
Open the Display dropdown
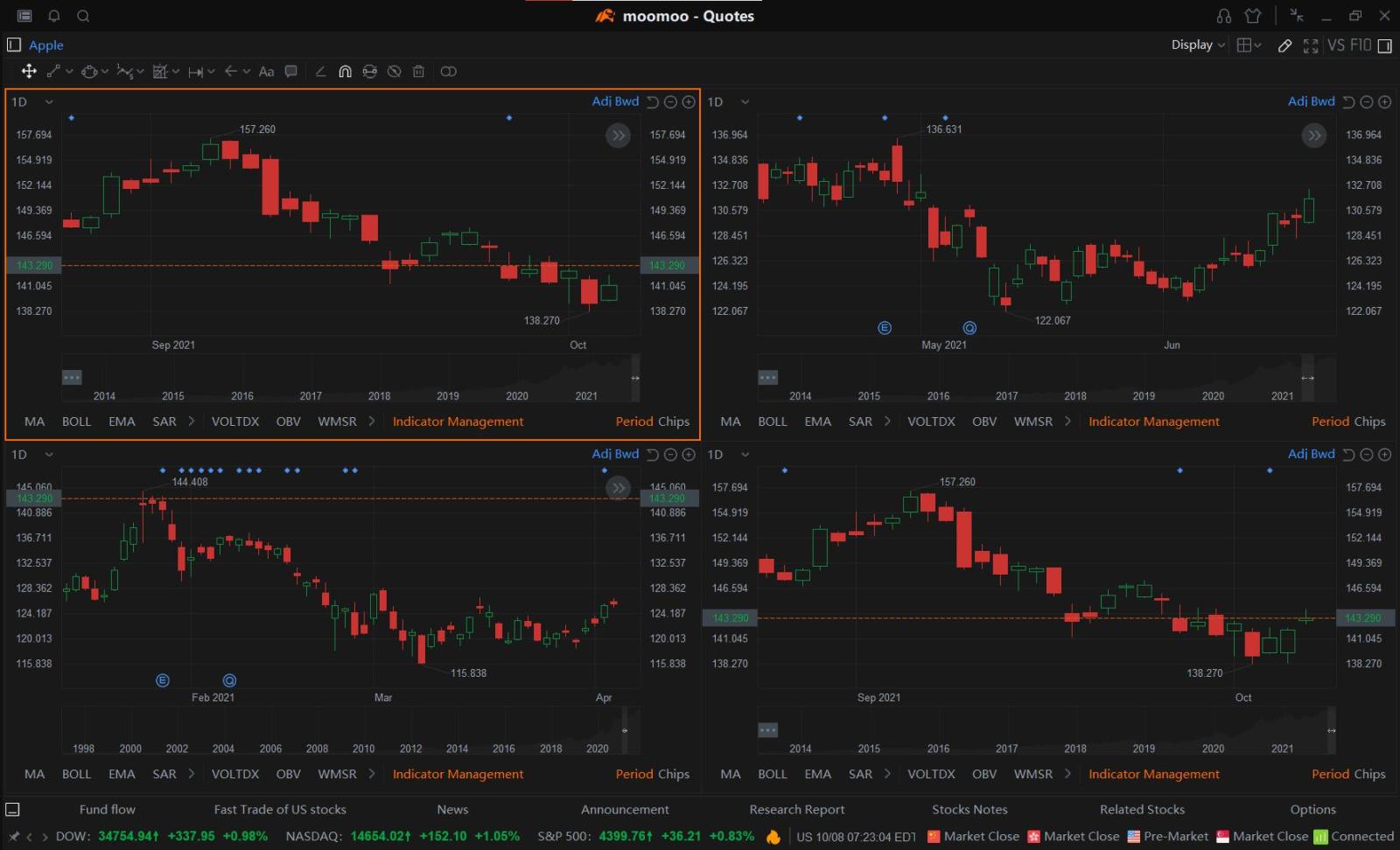pyautogui.click(x=1198, y=45)
